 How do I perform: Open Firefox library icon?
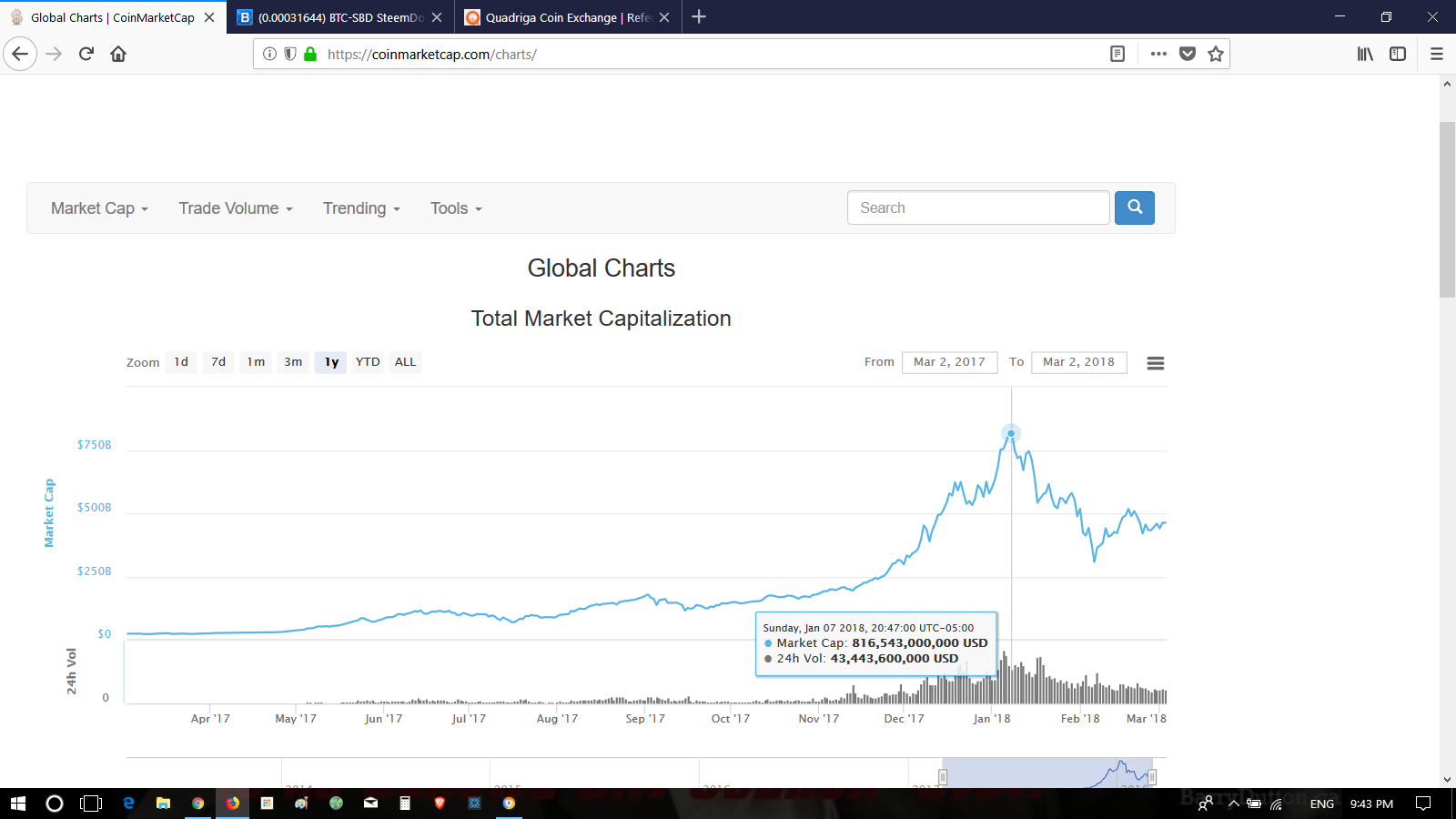(1365, 54)
